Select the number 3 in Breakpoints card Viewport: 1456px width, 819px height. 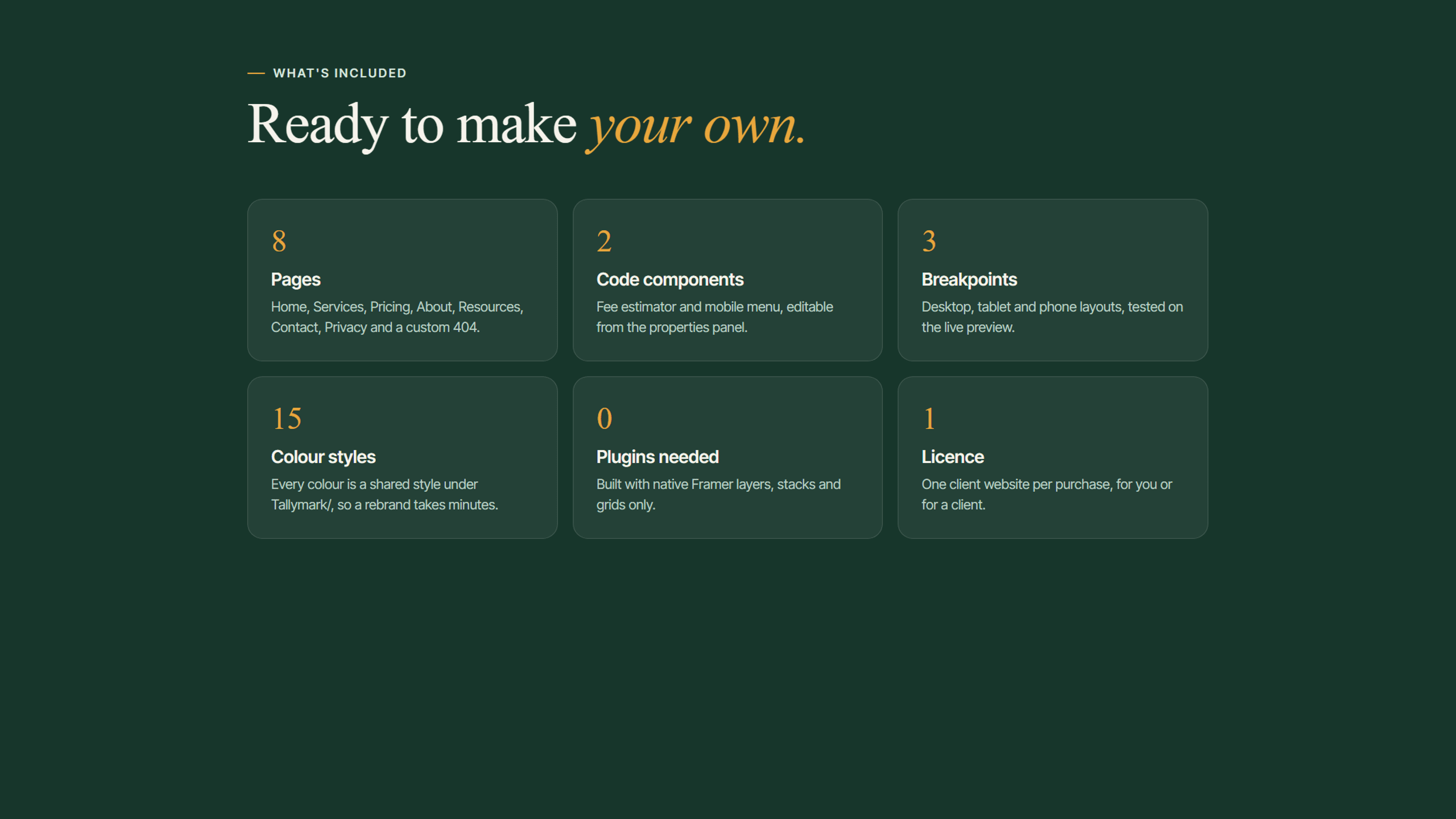pyautogui.click(x=929, y=241)
